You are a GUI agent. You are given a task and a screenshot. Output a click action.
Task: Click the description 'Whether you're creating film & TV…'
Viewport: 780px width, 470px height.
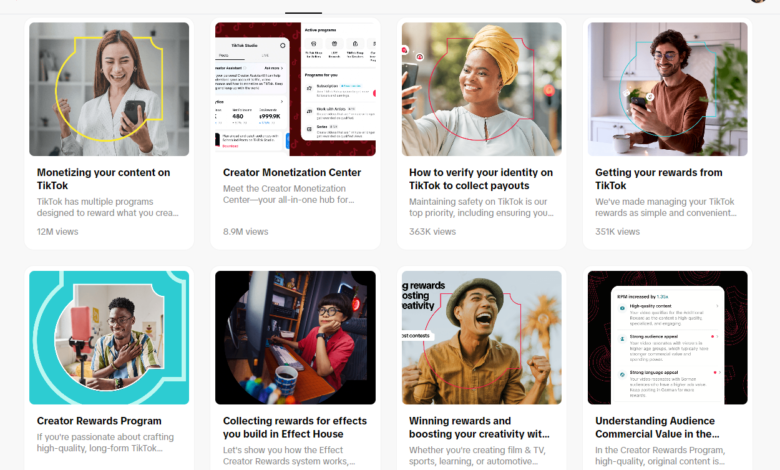477,456
